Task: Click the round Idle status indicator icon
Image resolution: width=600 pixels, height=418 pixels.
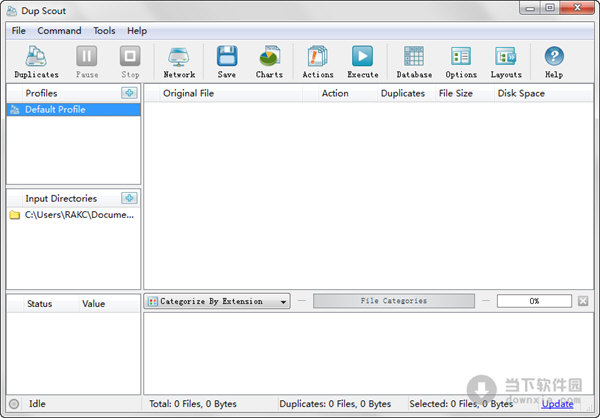Action: click(14, 404)
